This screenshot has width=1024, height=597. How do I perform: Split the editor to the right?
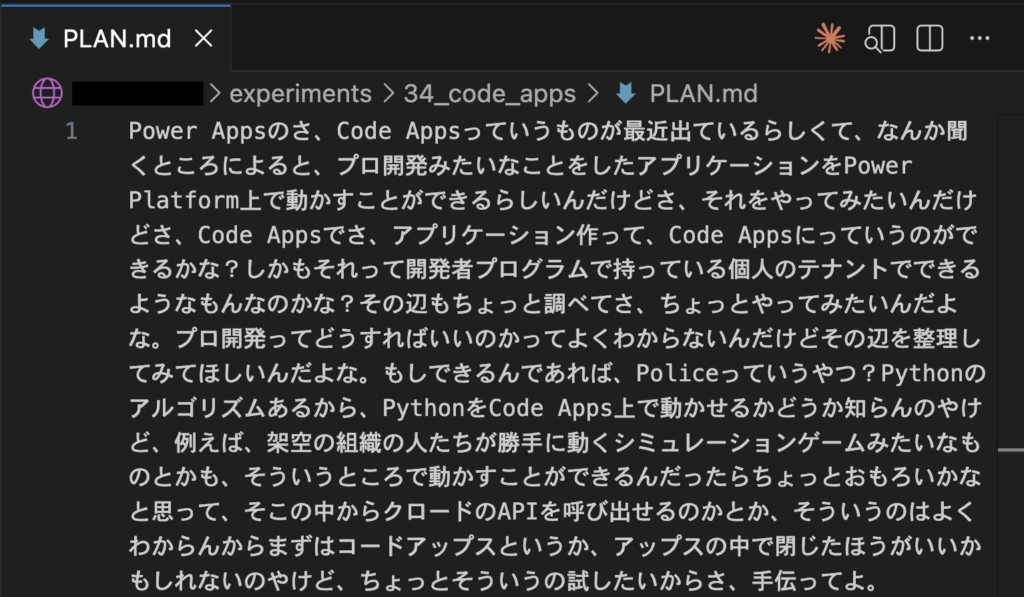930,39
